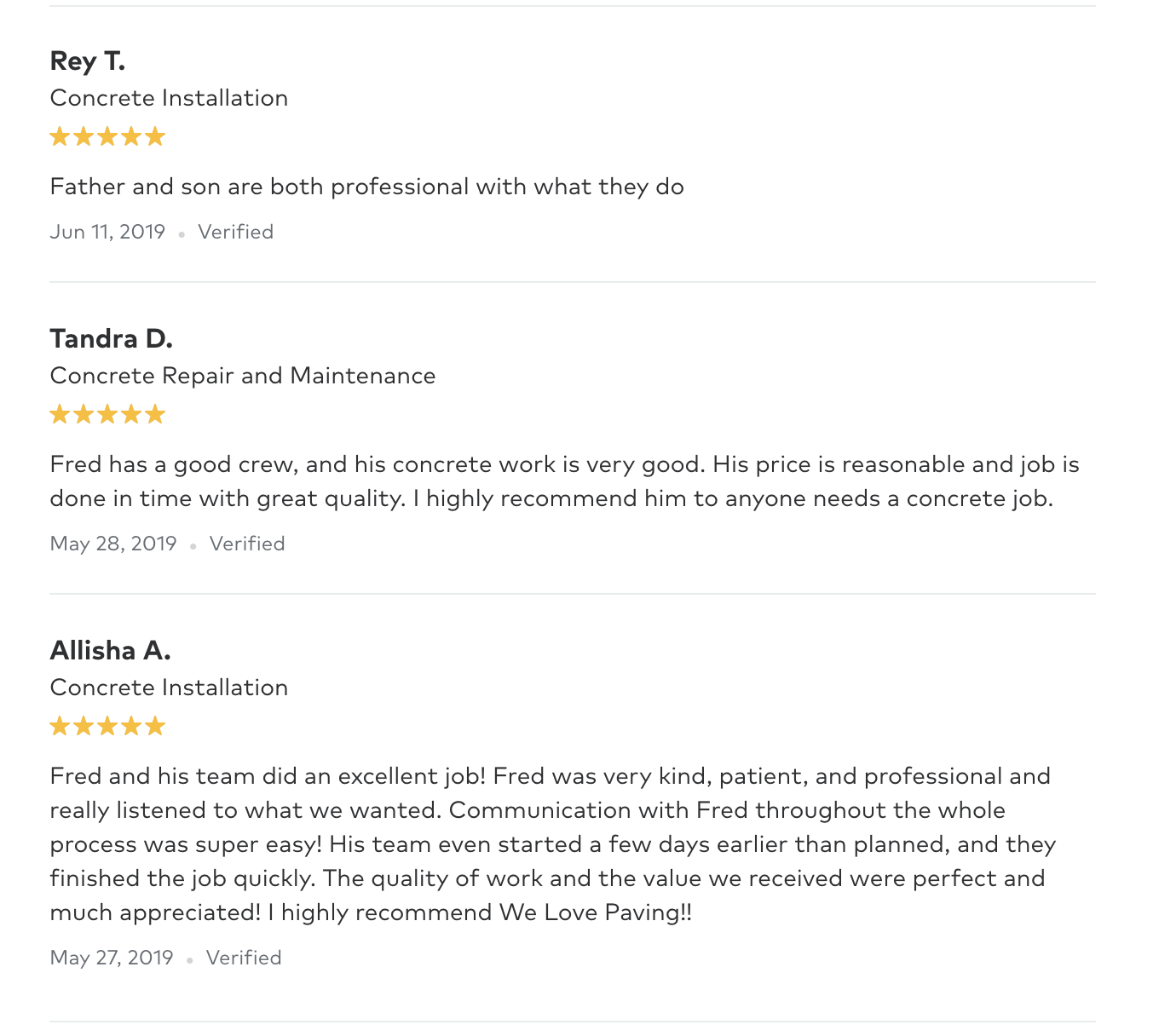Viewport: 1159px width, 1036px height.
Task: Click the "Father and son" review text
Action: pyautogui.click(x=366, y=187)
